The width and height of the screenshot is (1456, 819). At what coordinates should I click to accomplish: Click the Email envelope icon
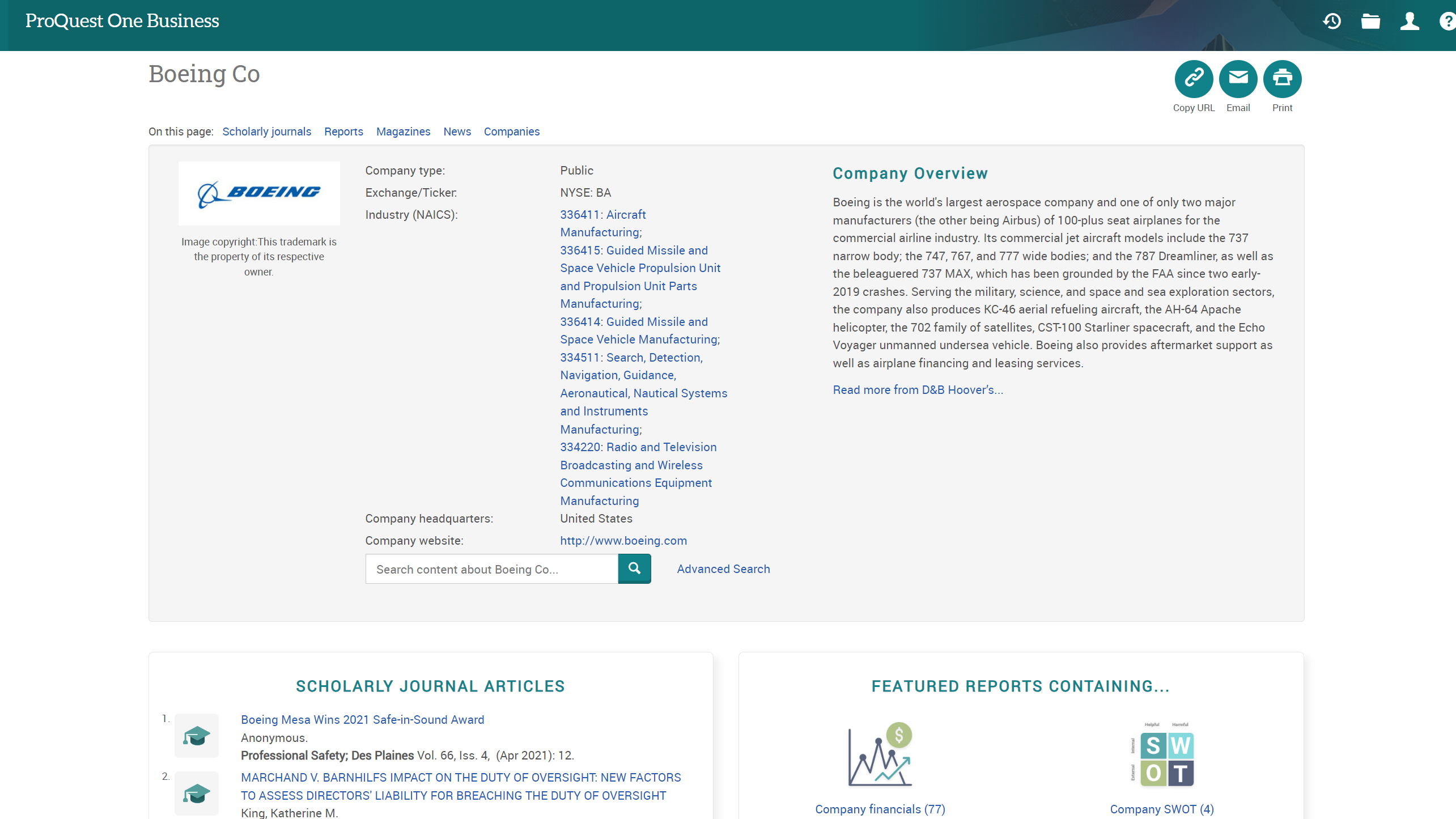[x=1238, y=78]
